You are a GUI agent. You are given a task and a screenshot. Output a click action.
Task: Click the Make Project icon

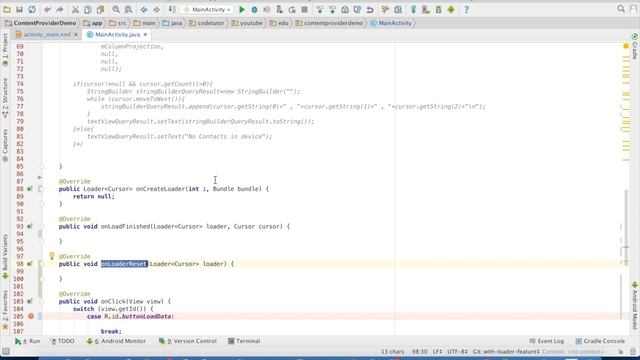click(172, 9)
